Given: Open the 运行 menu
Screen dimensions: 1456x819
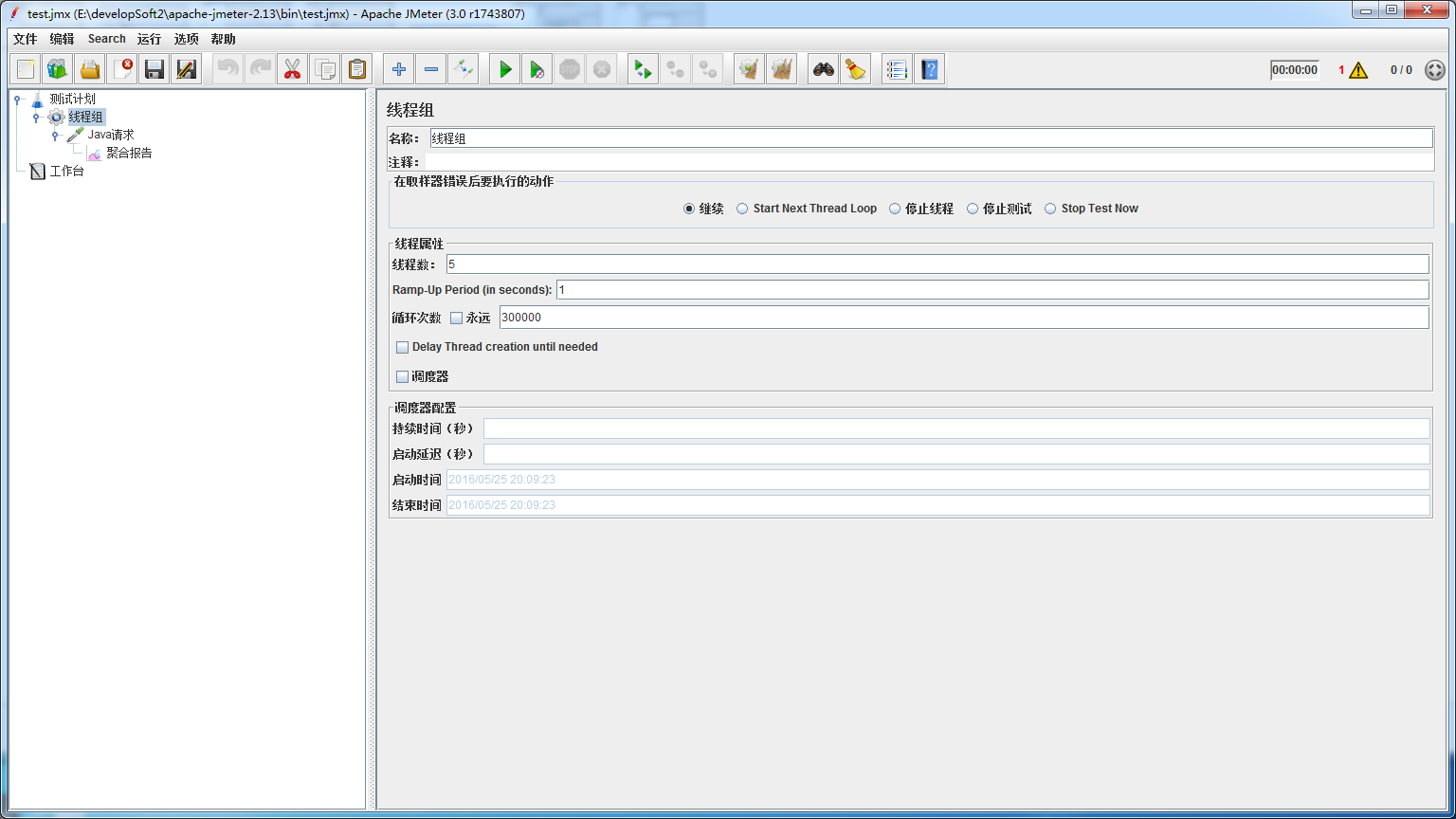Looking at the screenshot, I should 149,39.
